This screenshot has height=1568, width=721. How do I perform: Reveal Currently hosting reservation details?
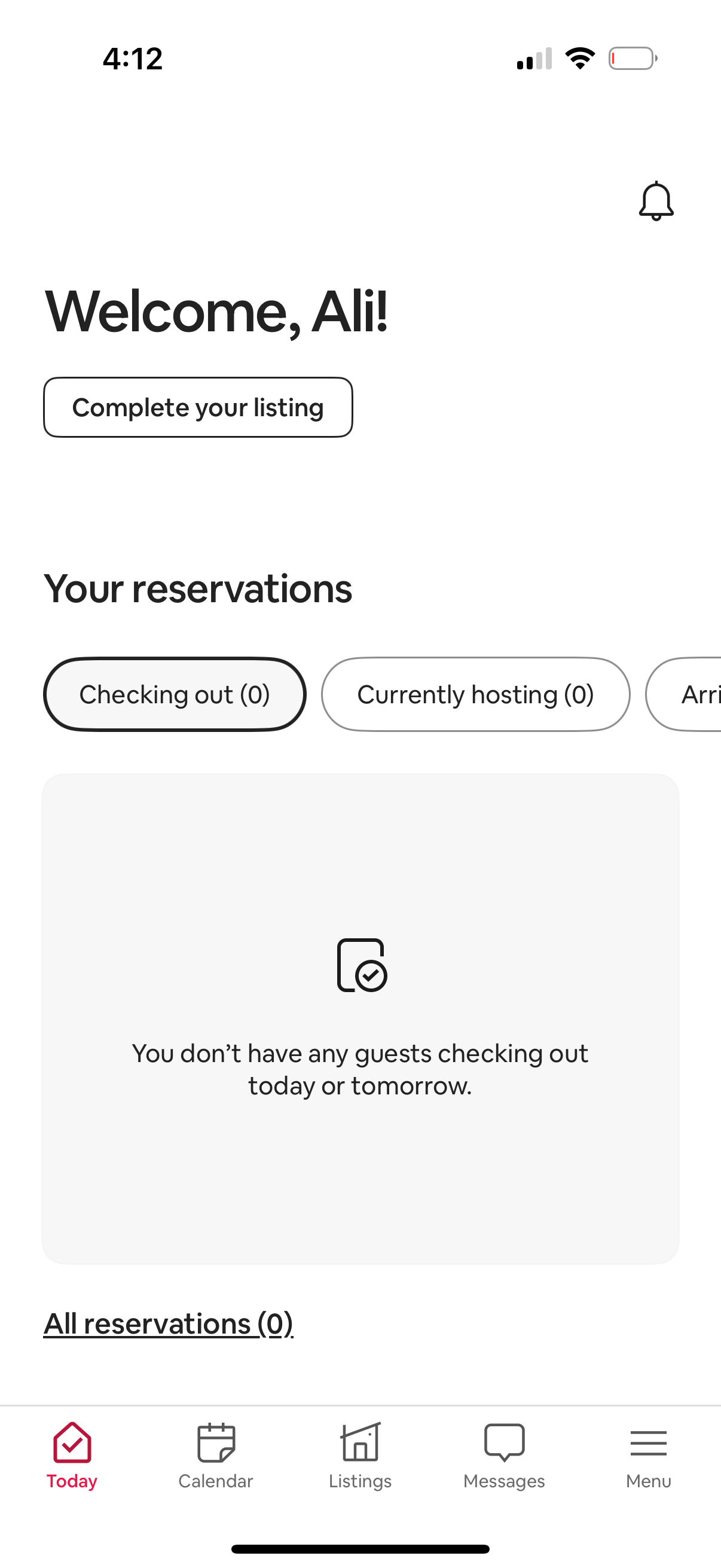[476, 694]
